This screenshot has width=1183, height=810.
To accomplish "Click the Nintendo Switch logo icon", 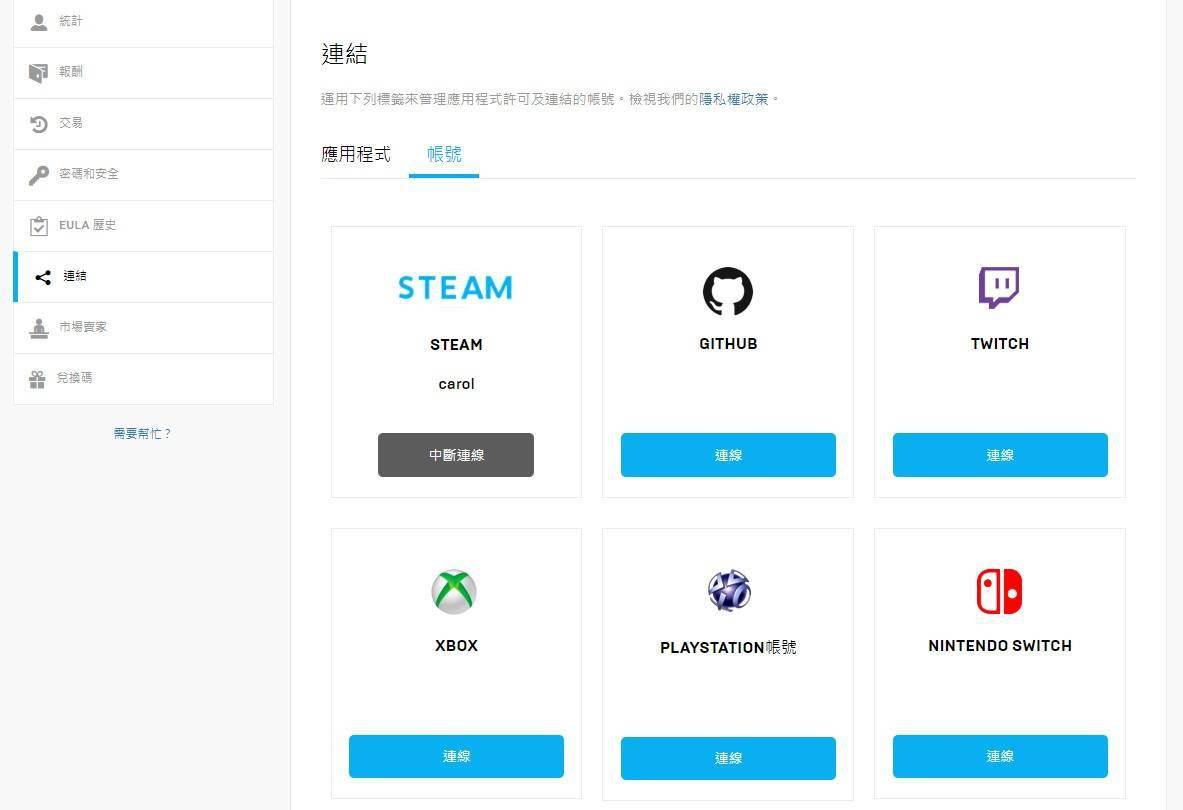I will (x=999, y=591).
